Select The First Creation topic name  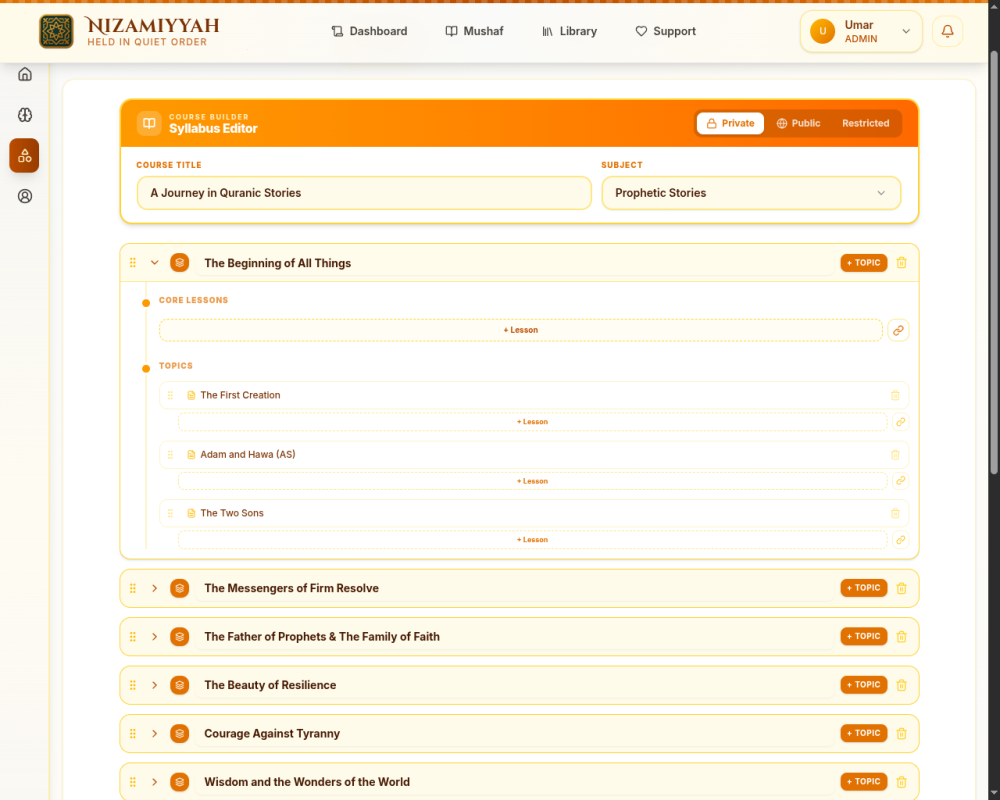click(x=240, y=396)
